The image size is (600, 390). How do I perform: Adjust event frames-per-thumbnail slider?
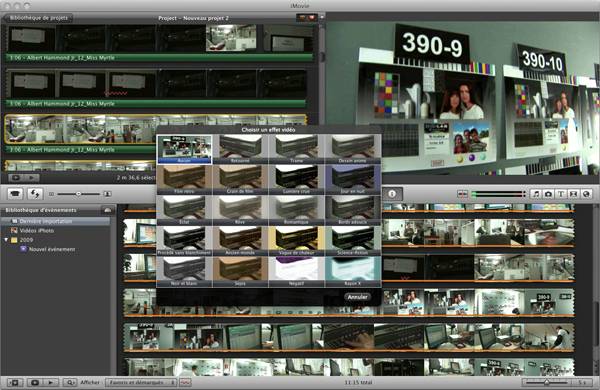pyautogui.click(x=547, y=382)
